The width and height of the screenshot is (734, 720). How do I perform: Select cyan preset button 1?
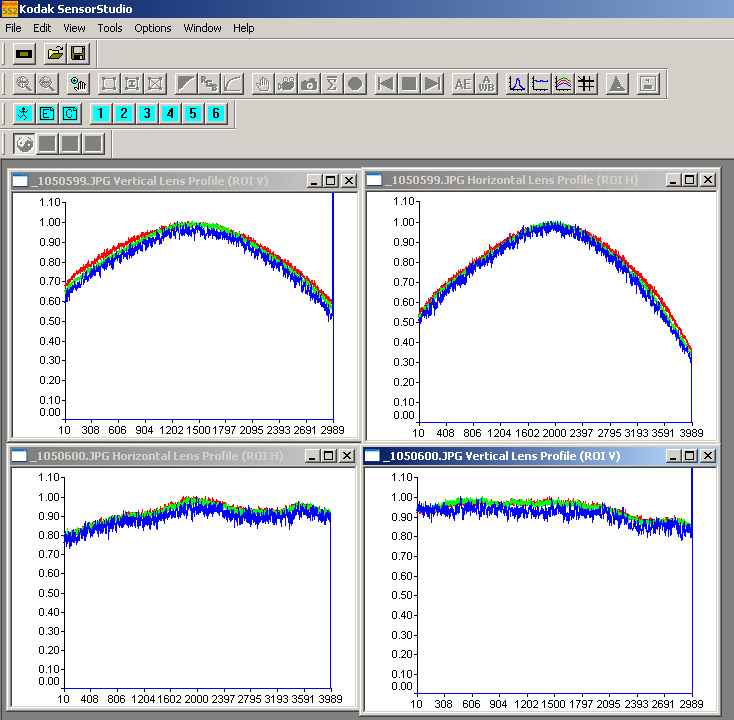101,114
